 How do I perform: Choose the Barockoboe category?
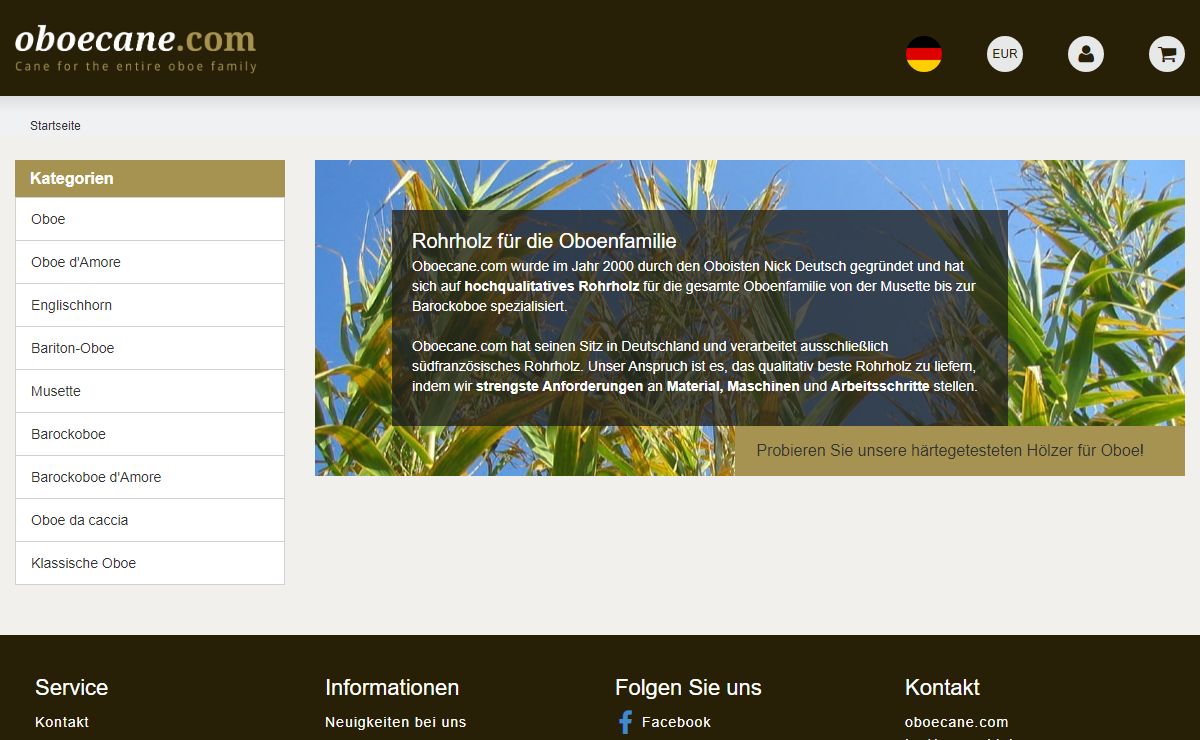point(150,434)
